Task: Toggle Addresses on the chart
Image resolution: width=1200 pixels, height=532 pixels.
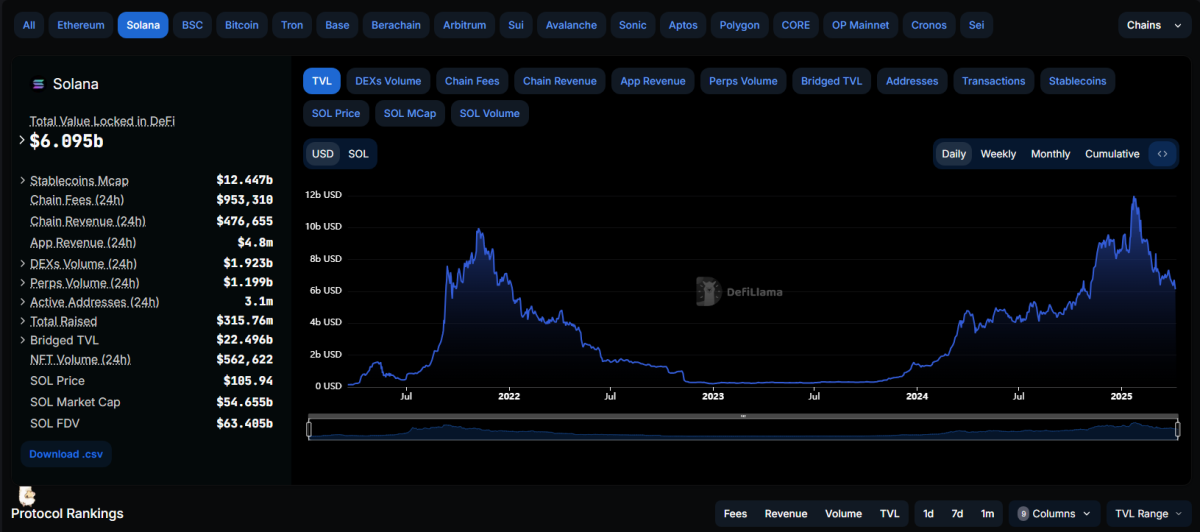Action: pyautogui.click(x=912, y=81)
